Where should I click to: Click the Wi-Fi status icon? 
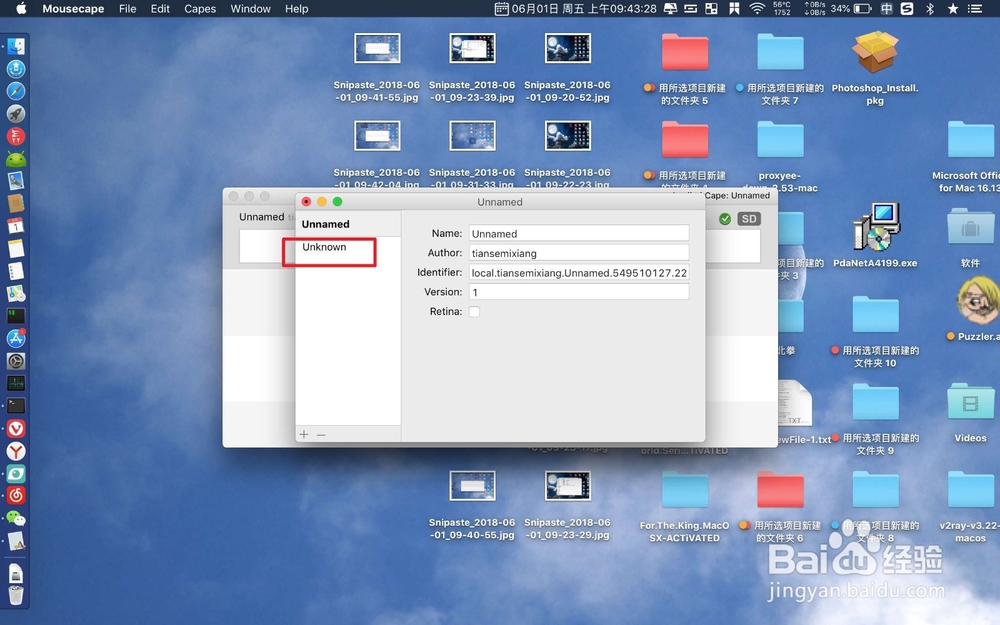click(x=757, y=8)
